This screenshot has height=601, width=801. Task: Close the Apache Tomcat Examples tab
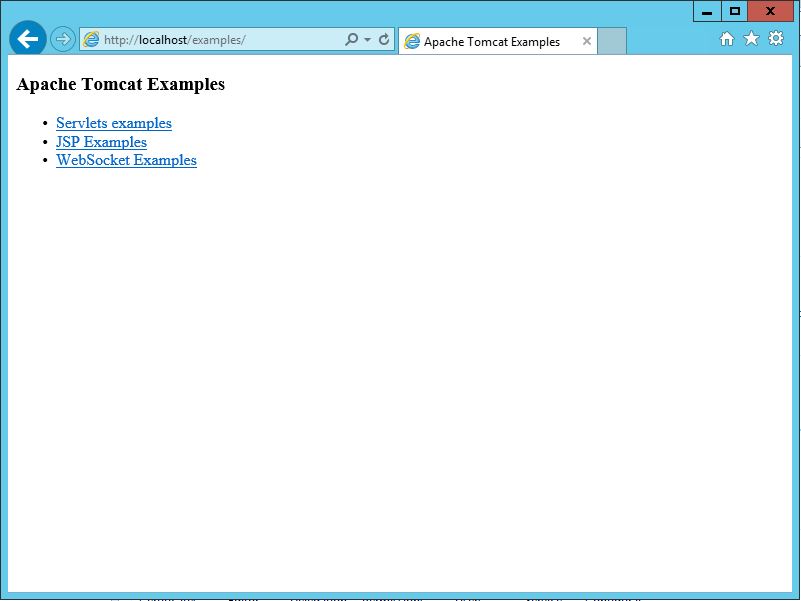tap(587, 41)
